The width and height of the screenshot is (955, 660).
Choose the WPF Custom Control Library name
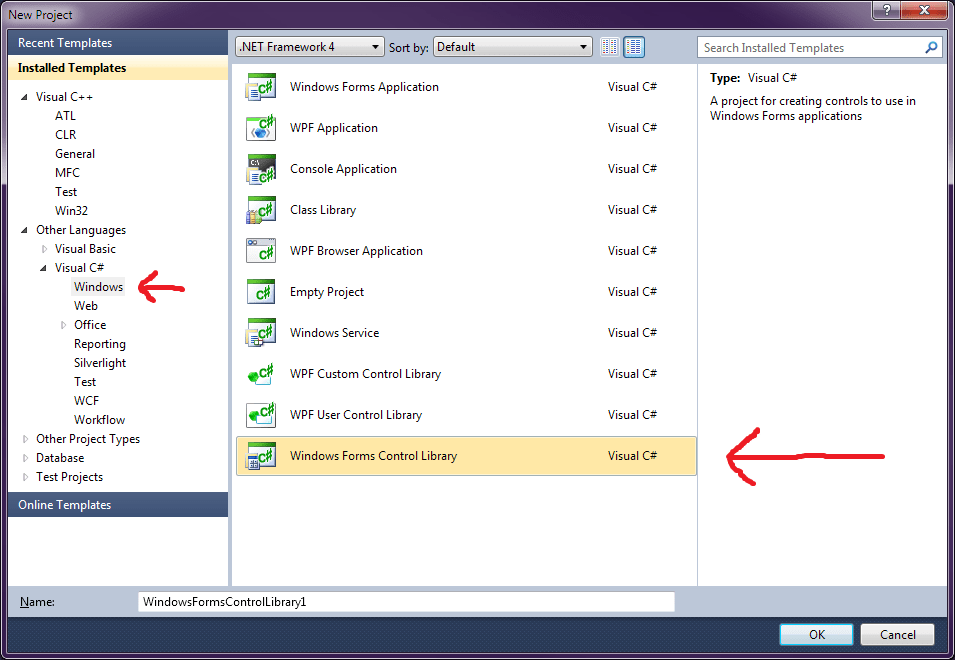tap(365, 374)
